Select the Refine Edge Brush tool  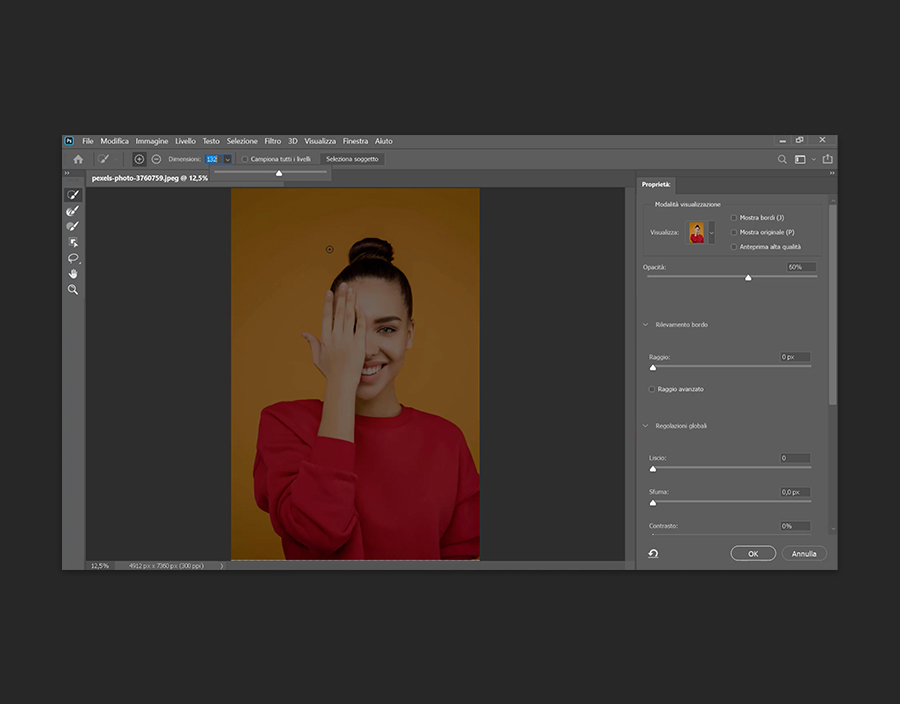pyautogui.click(x=73, y=211)
